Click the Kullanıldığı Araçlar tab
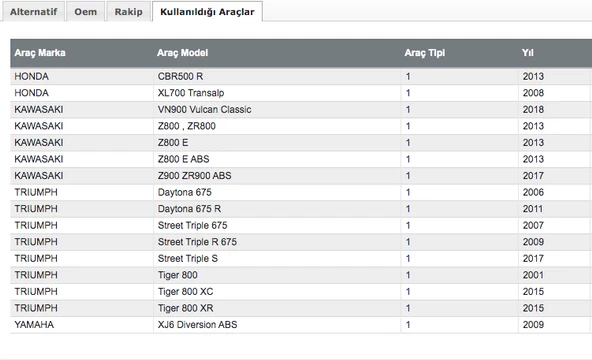 pyautogui.click(x=207, y=12)
